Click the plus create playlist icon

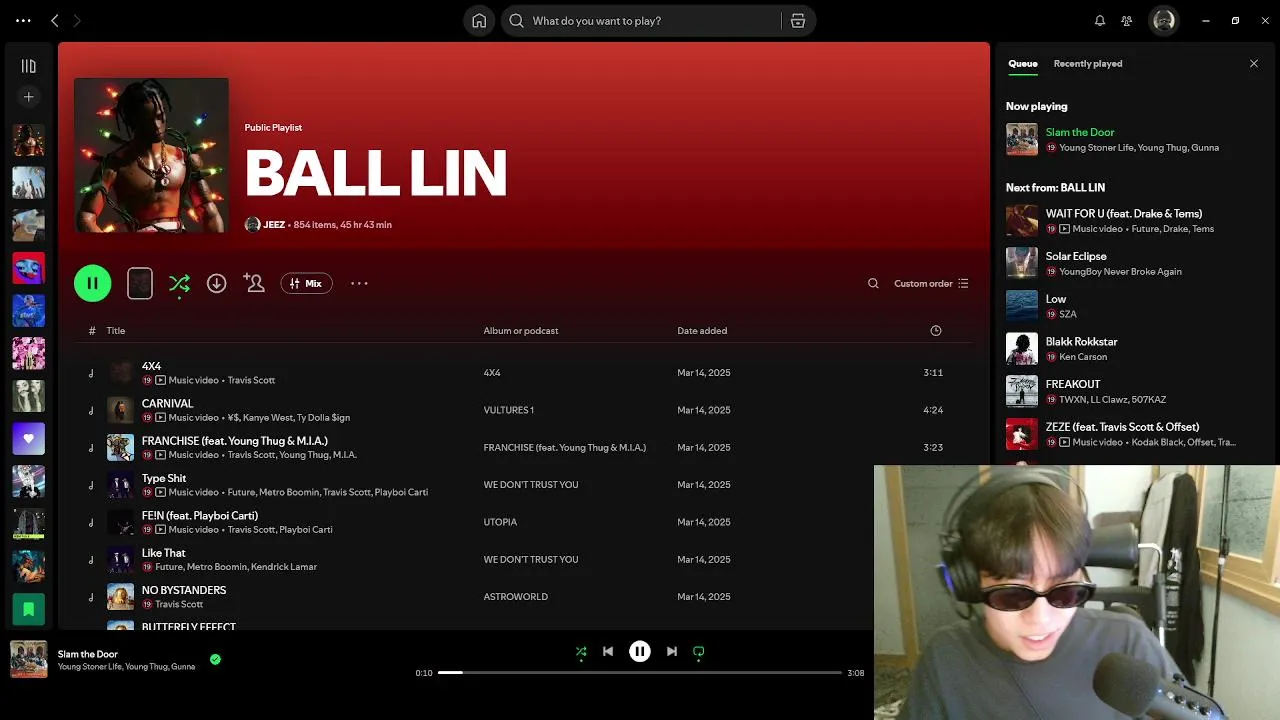pos(28,97)
